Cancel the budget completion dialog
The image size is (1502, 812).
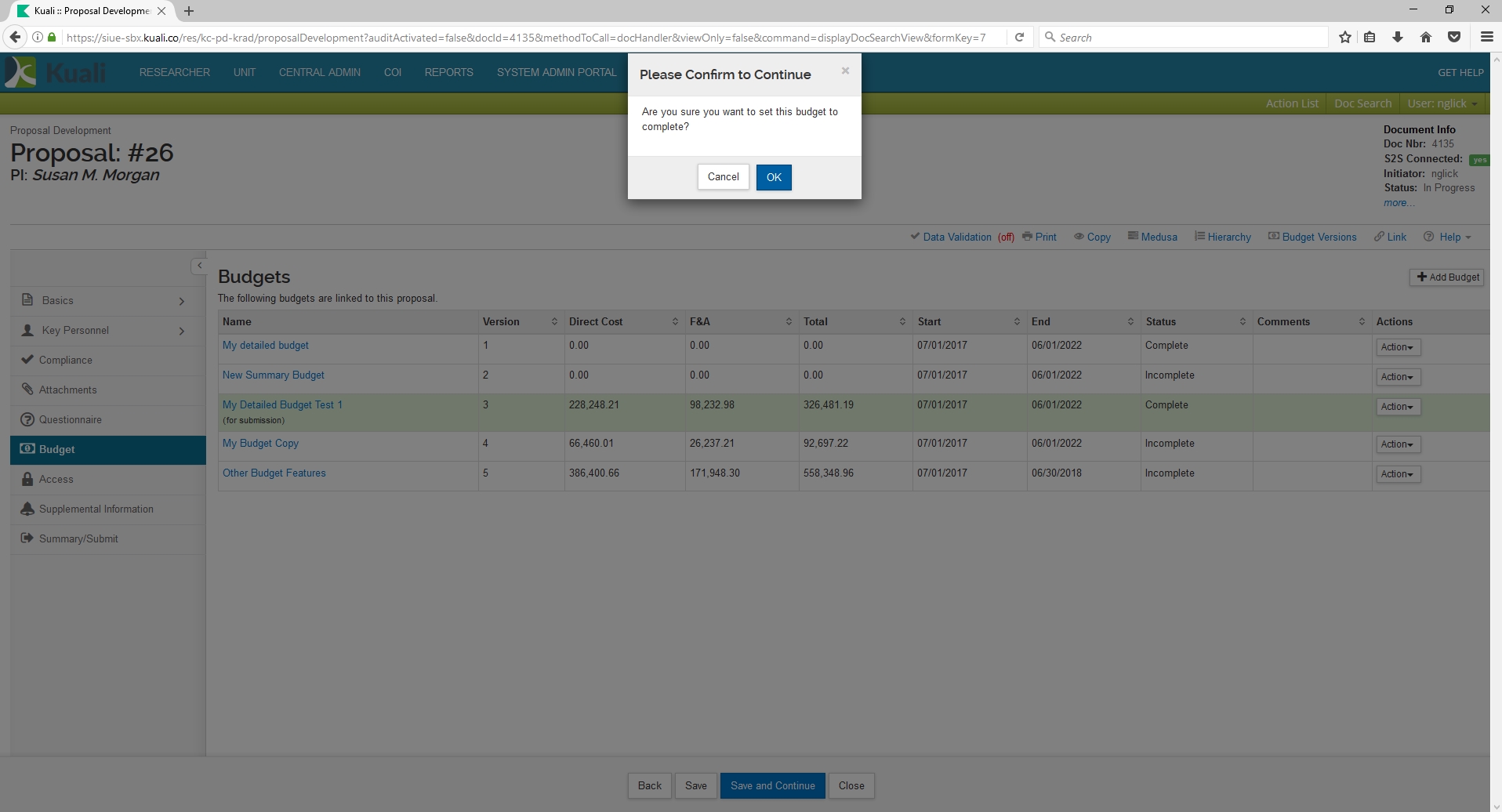pyautogui.click(x=723, y=177)
